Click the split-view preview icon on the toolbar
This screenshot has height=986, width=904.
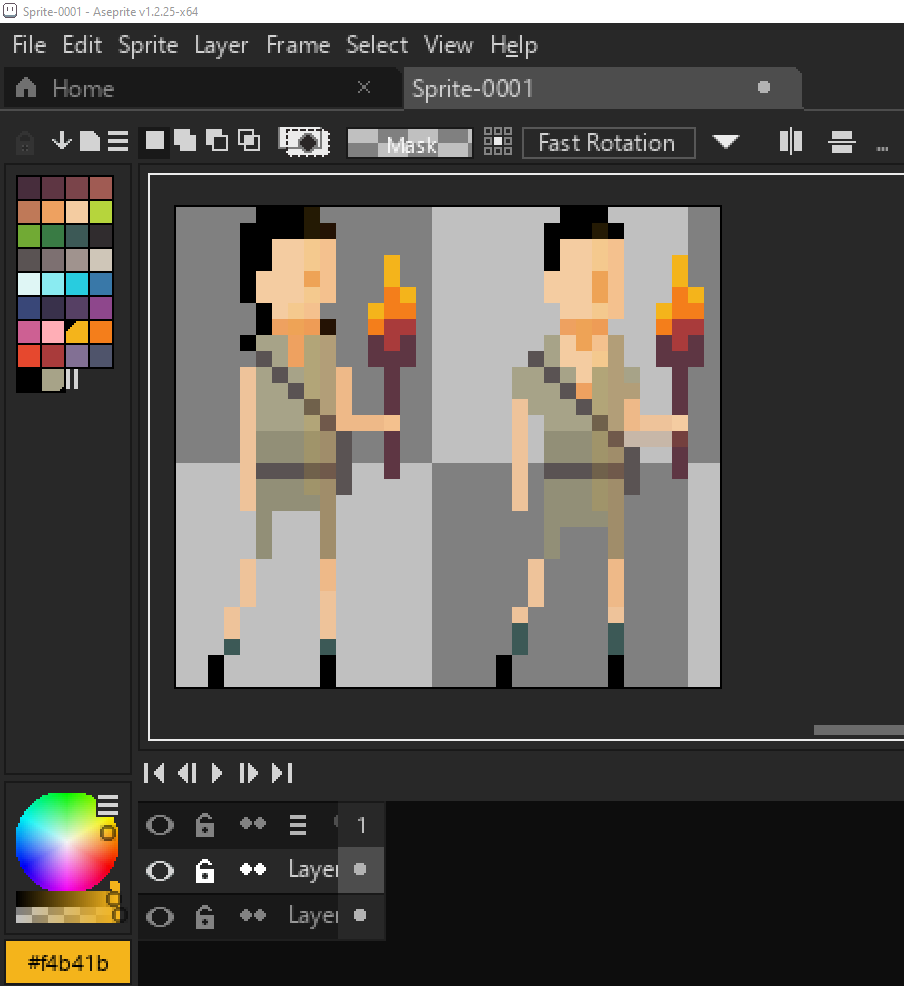pyautogui.click(x=790, y=142)
